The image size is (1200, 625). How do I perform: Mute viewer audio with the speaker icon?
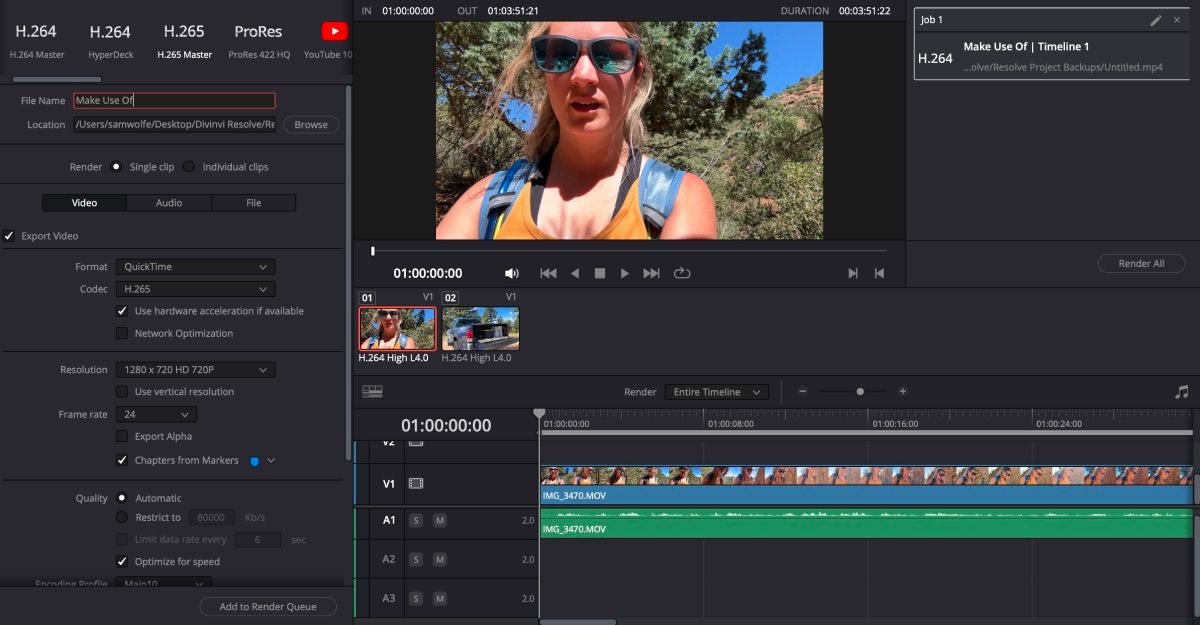pos(511,272)
